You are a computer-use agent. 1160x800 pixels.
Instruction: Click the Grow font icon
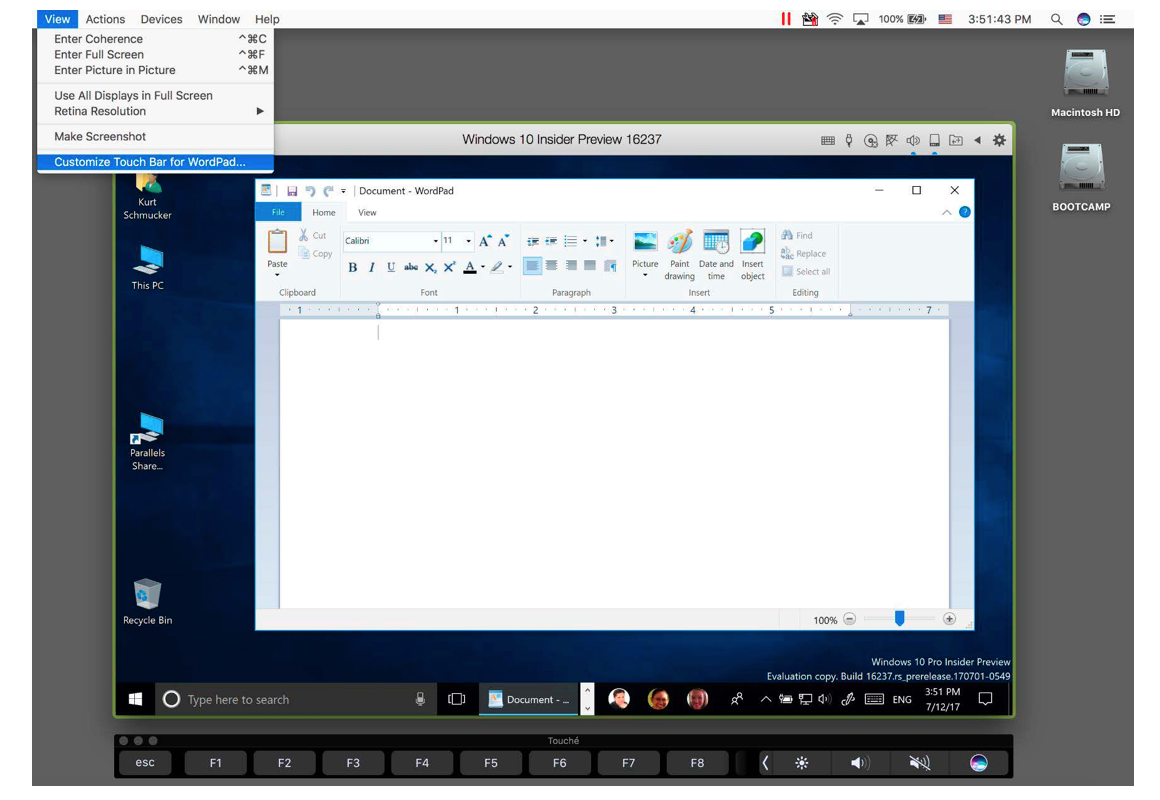(485, 241)
